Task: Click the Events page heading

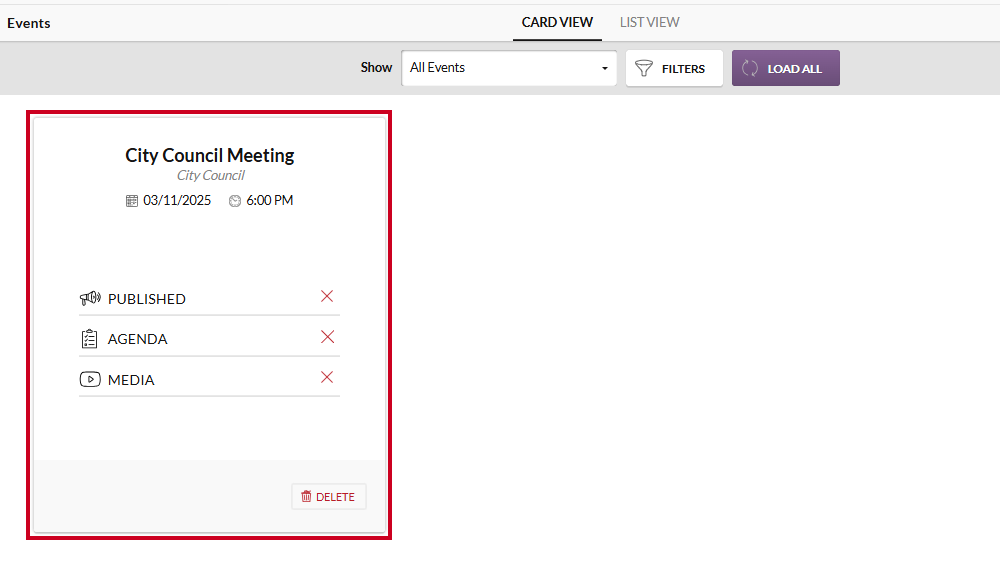Action: point(29,24)
